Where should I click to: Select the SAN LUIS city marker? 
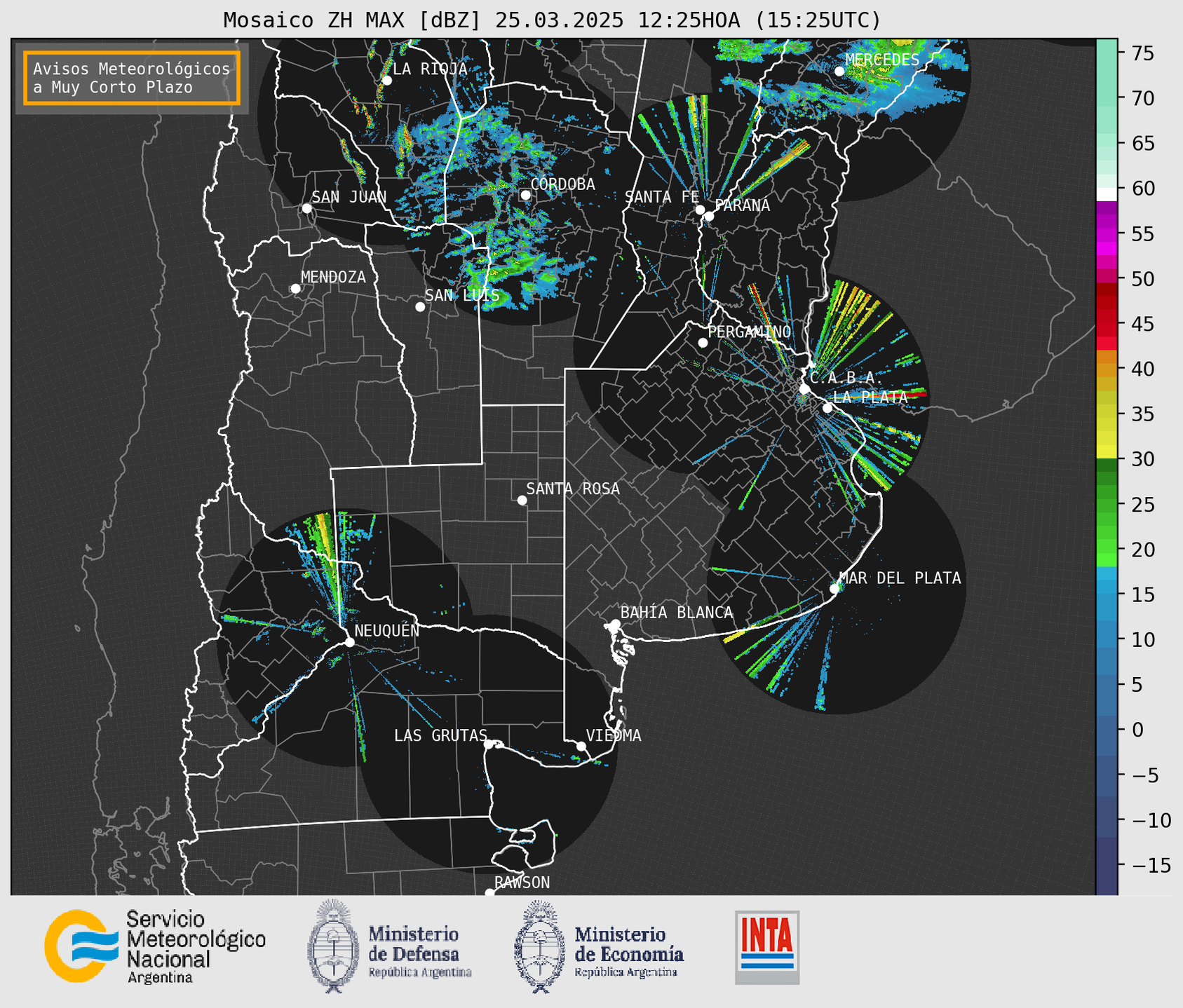pyautogui.click(x=420, y=307)
